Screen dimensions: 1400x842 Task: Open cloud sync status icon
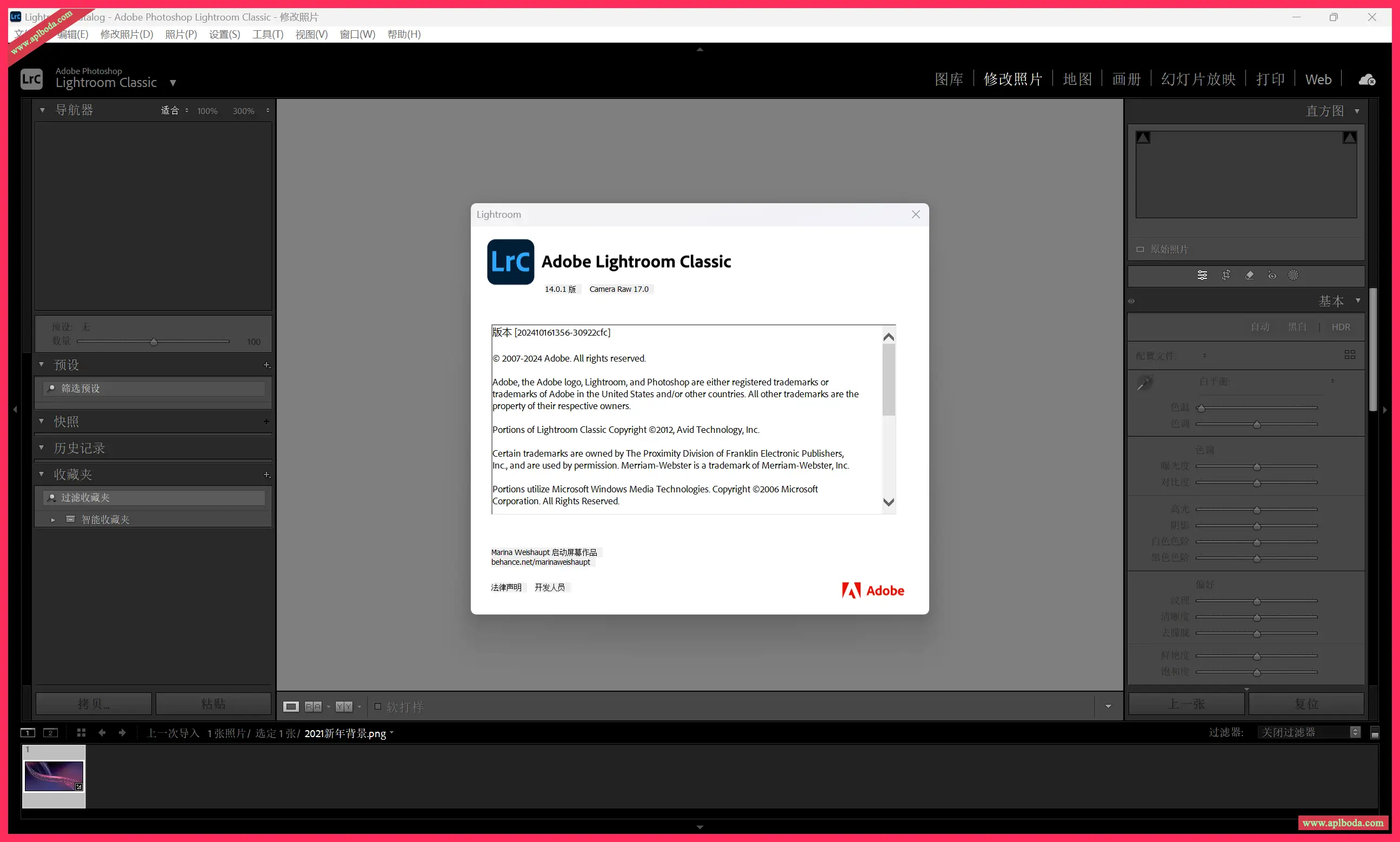pyautogui.click(x=1366, y=79)
